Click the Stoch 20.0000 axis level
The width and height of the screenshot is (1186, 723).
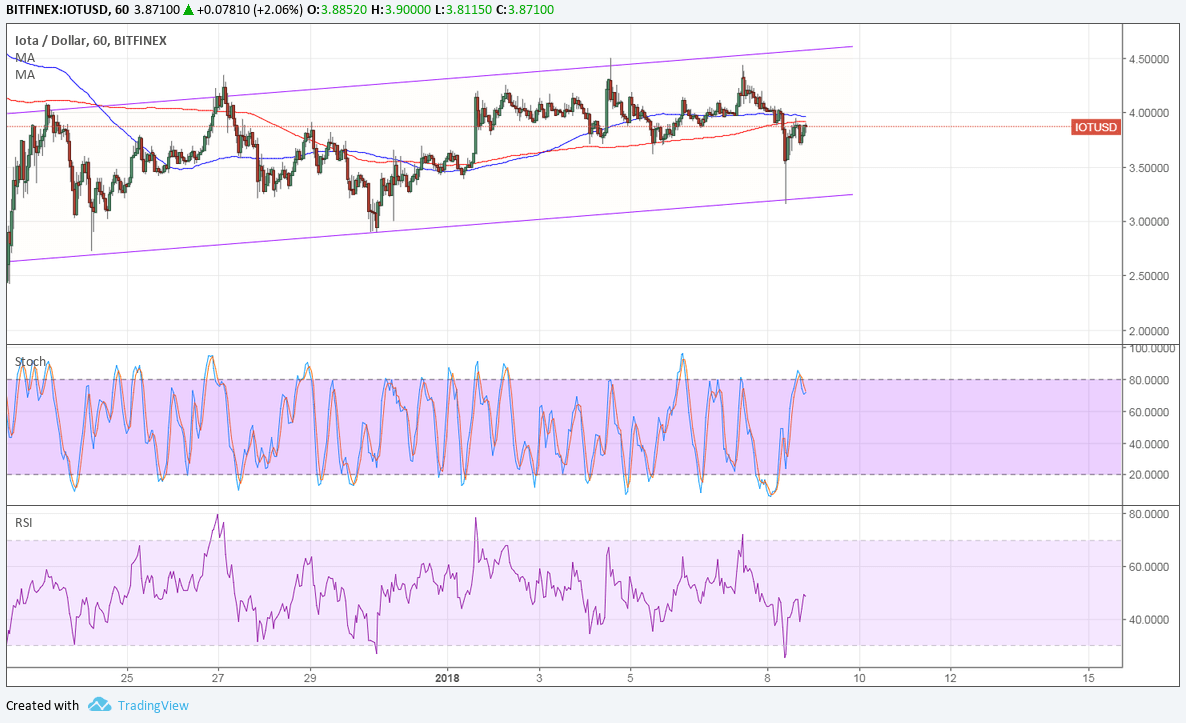point(1149,475)
